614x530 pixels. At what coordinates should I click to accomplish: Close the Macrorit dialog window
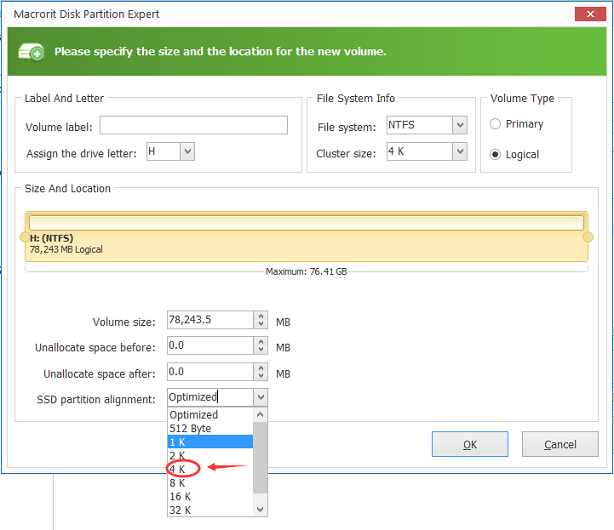[x=590, y=14]
